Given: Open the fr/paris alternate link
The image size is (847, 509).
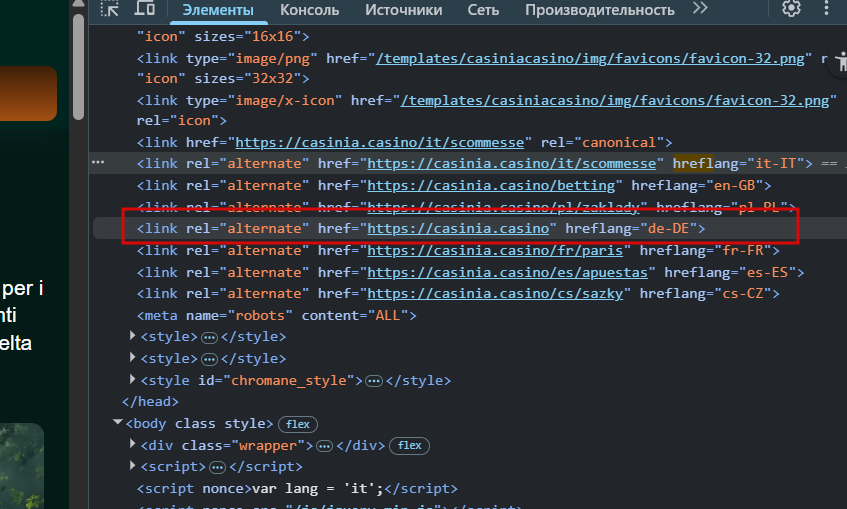Looking at the screenshot, I should pos(495,251).
